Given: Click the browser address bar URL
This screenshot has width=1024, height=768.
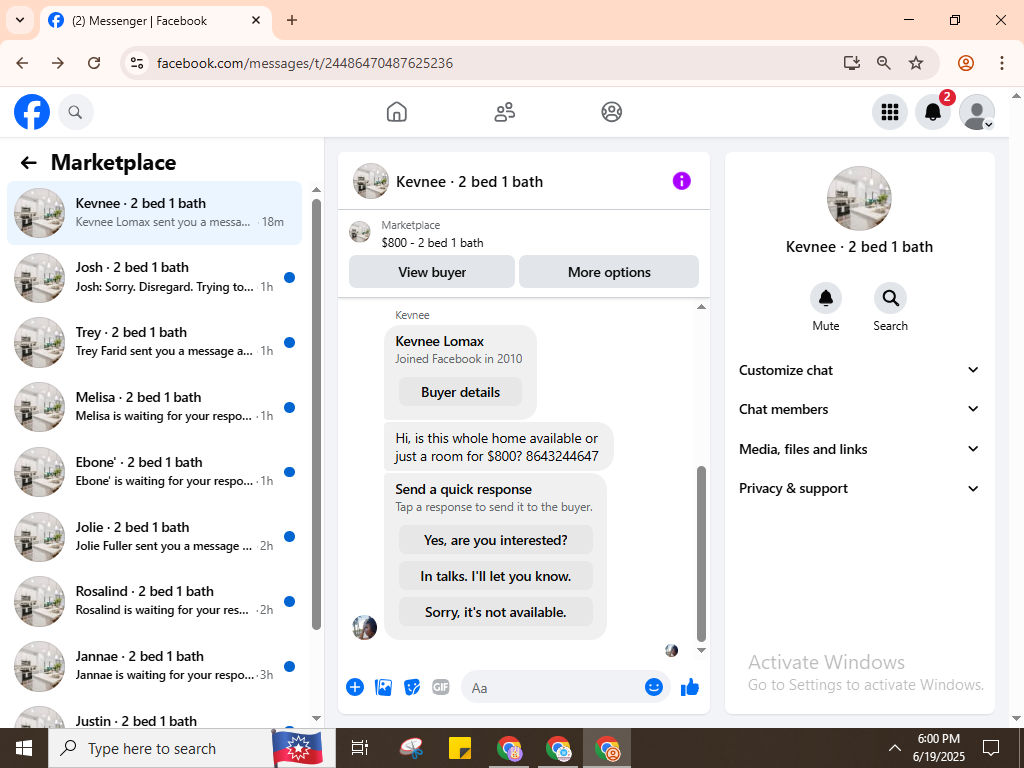Looking at the screenshot, I should tap(305, 63).
